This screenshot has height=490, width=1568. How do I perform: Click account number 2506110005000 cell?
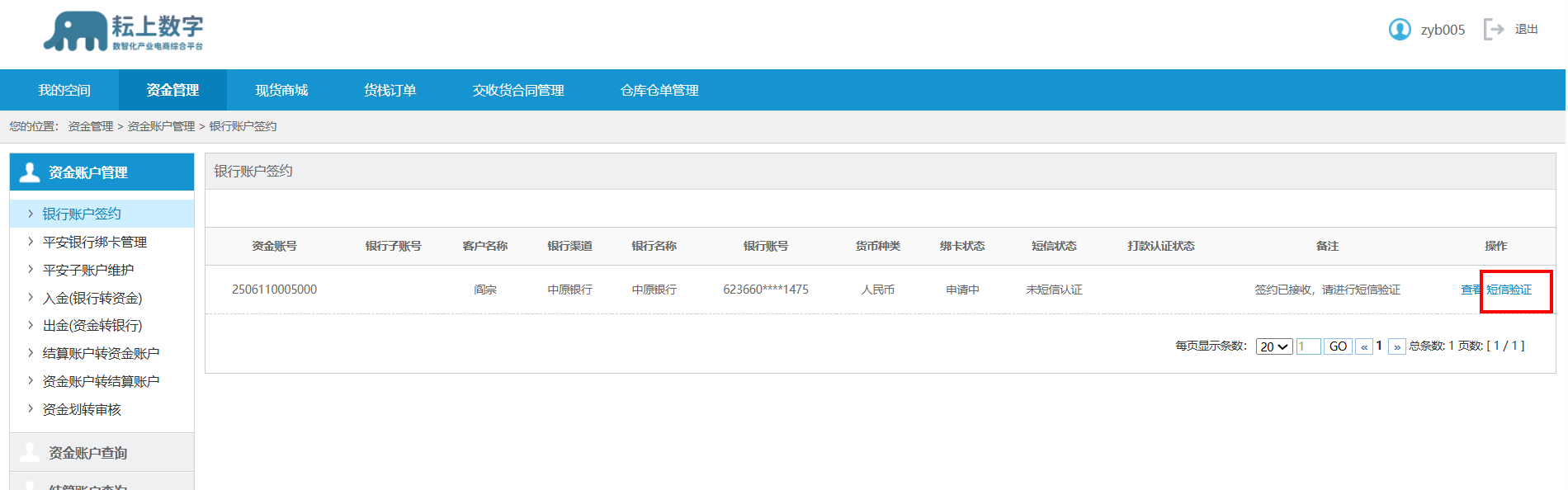[x=274, y=290]
